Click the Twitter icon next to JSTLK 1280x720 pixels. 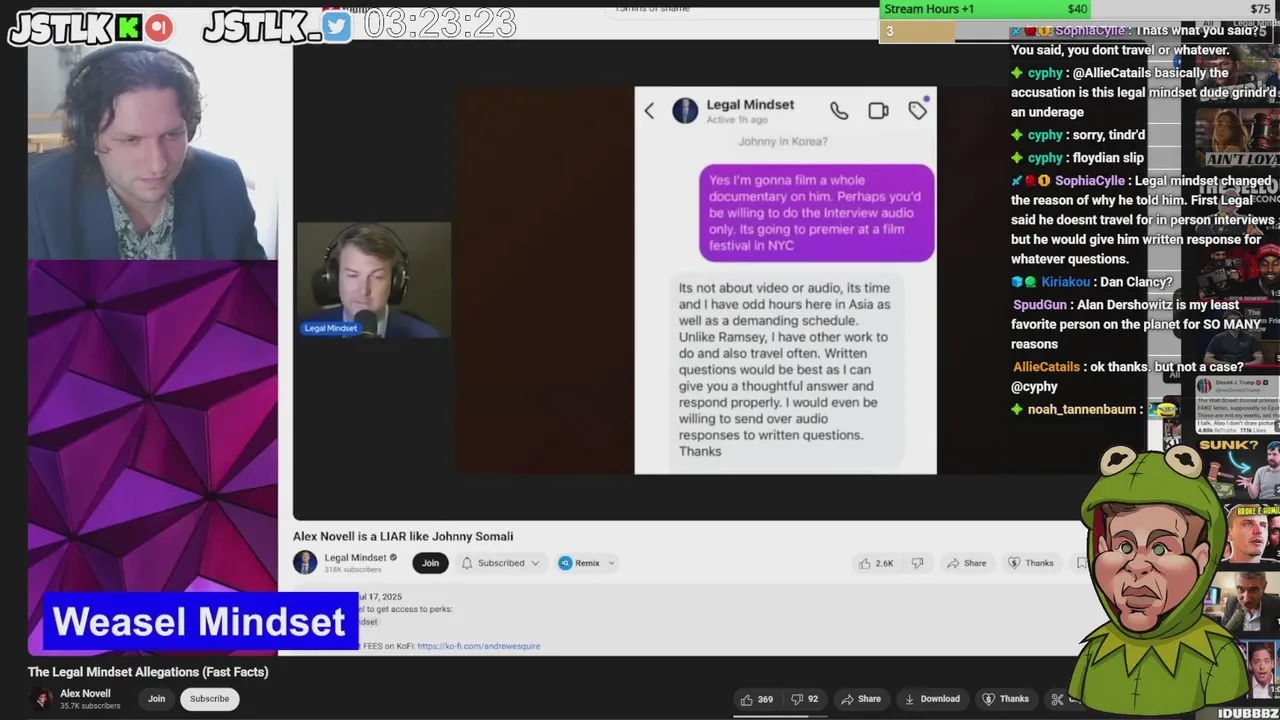pos(337,28)
